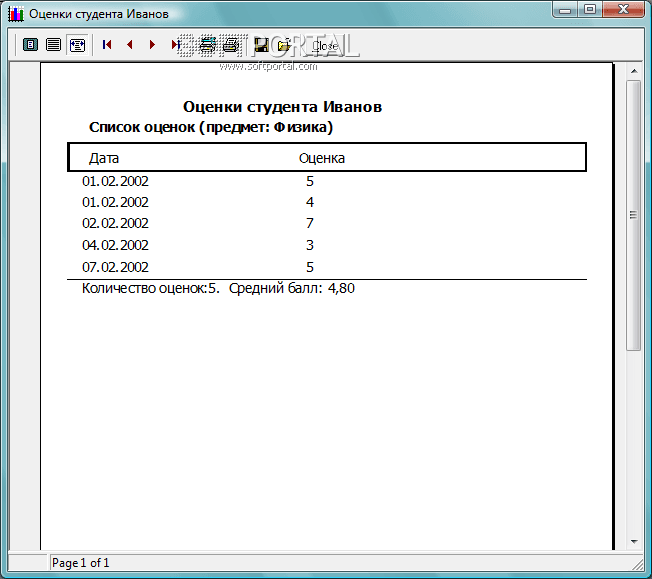The width and height of the screenshot is (652, 579).
Task: Click the vertical scrollbar thumb
Action: point(634,215)
